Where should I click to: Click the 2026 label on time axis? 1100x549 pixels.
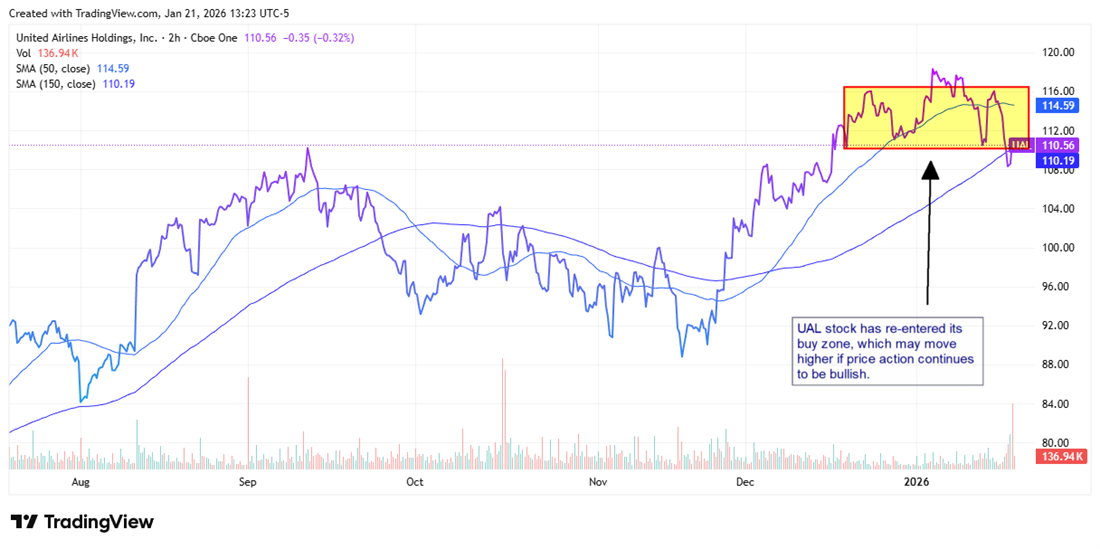(x=917, y=482)
